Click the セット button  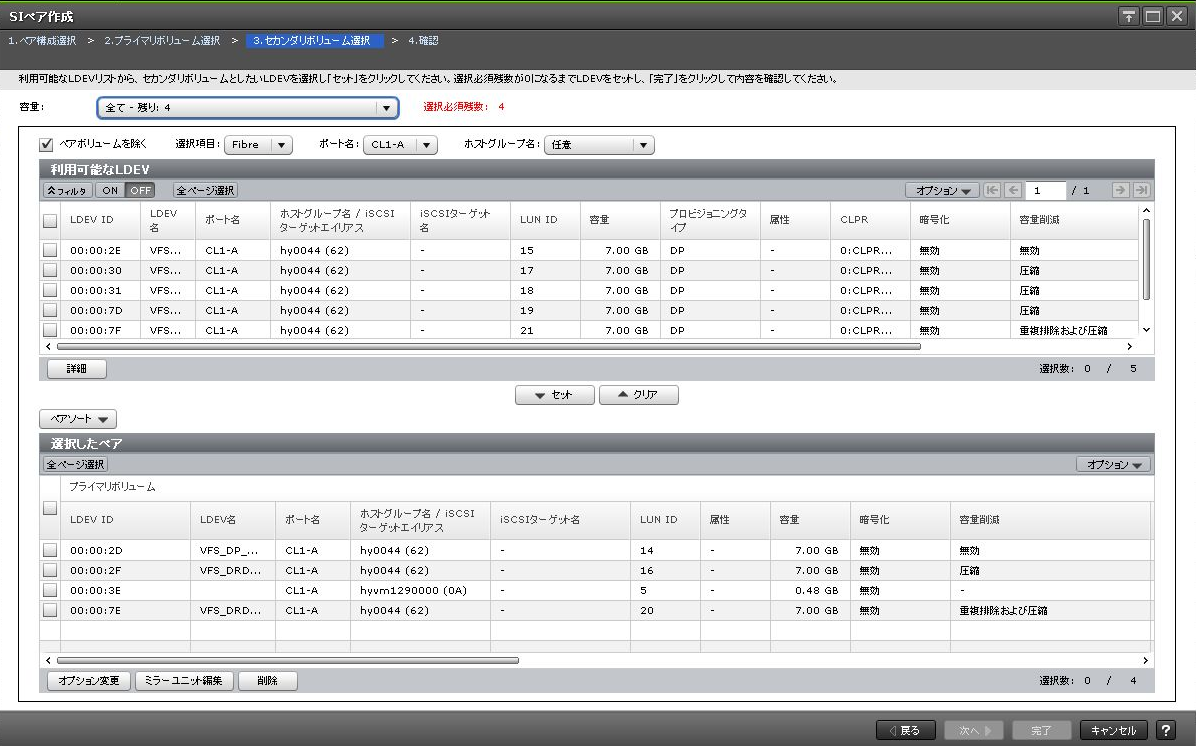pyautogui.click(x=554, y=395)
